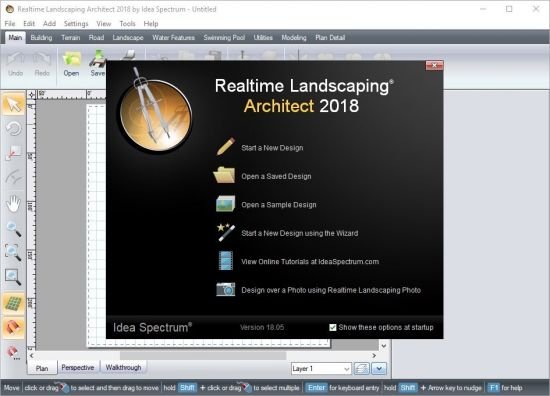Open the Layer 1 dropdown
This screenshot has width=550, height=396.
[321, 369]
